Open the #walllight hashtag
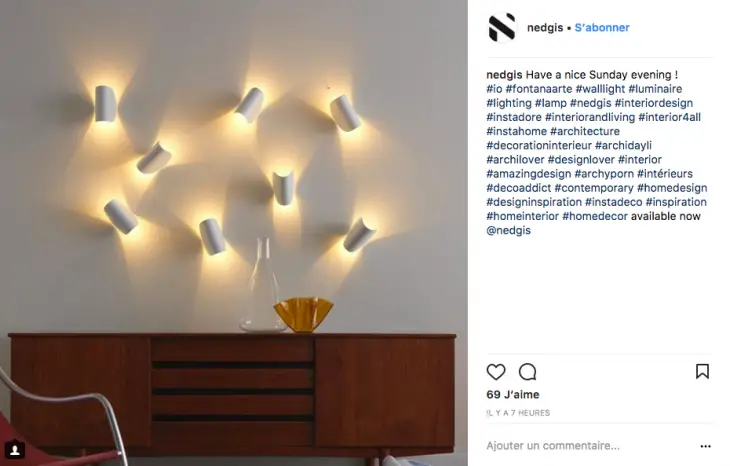This screenshot has width=730, height=466. [600, 89]
